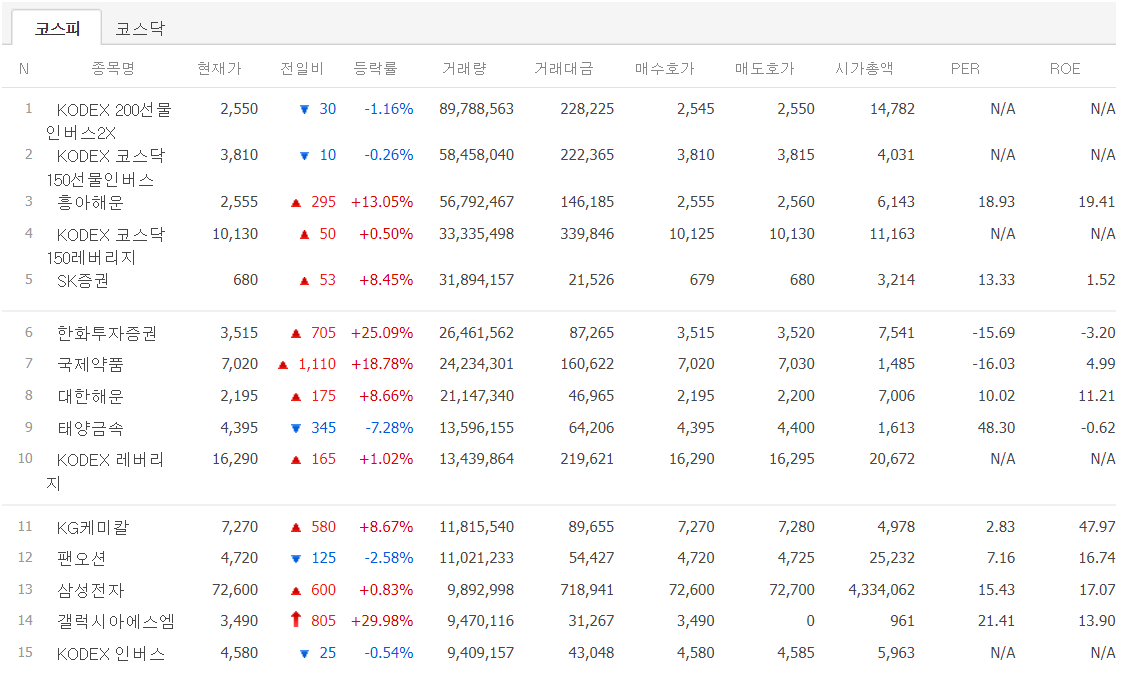Open 국제약품 stock page

pos(90,365)
